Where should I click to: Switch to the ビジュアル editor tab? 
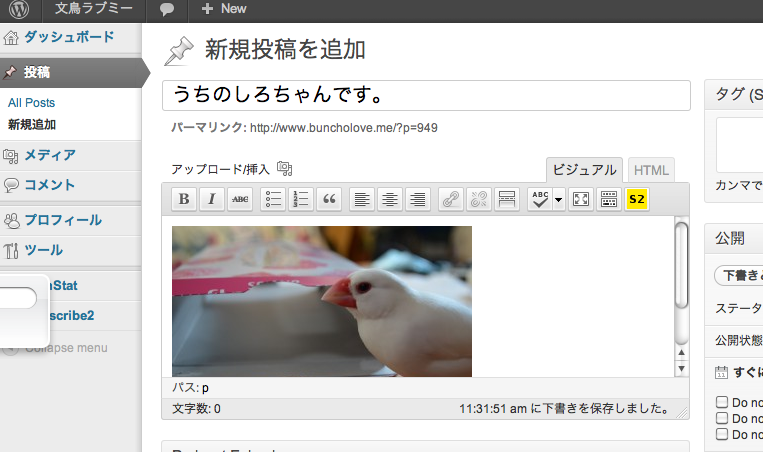click(x=584, y=170)
